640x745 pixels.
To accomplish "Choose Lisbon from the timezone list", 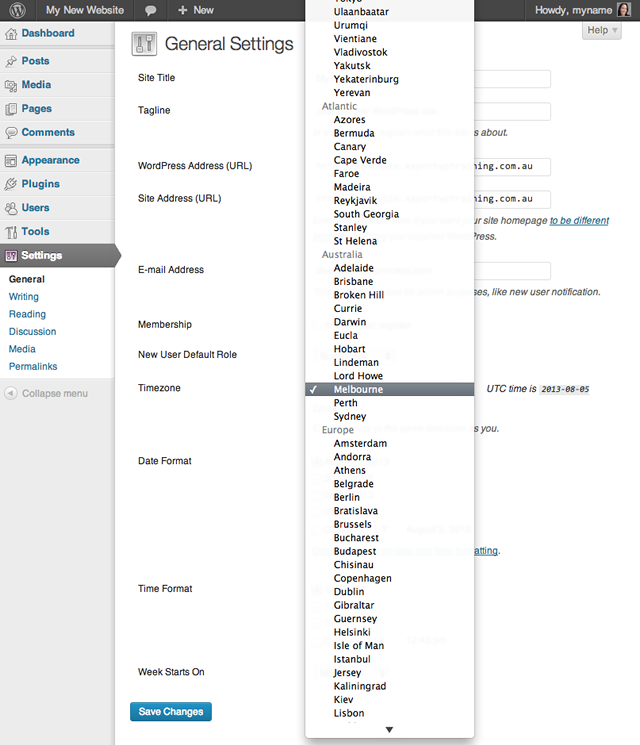I will [x=390, y=713].
